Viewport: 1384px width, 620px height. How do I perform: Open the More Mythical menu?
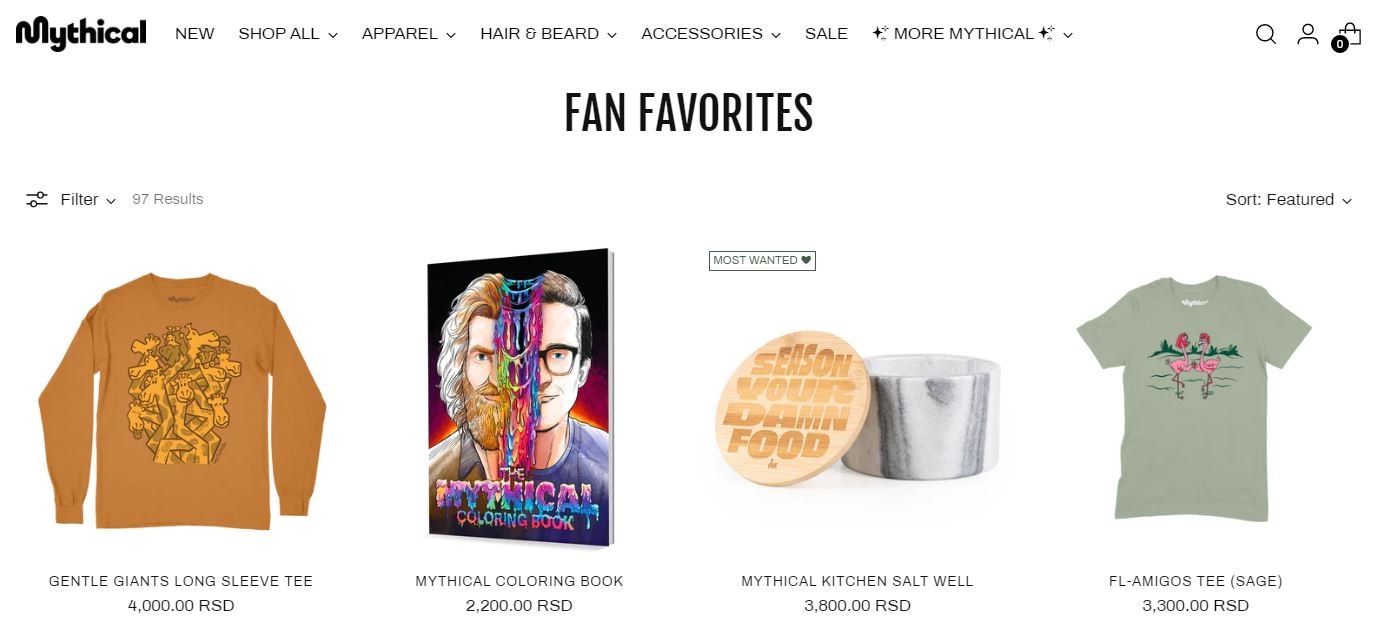[x=972, y=34]
